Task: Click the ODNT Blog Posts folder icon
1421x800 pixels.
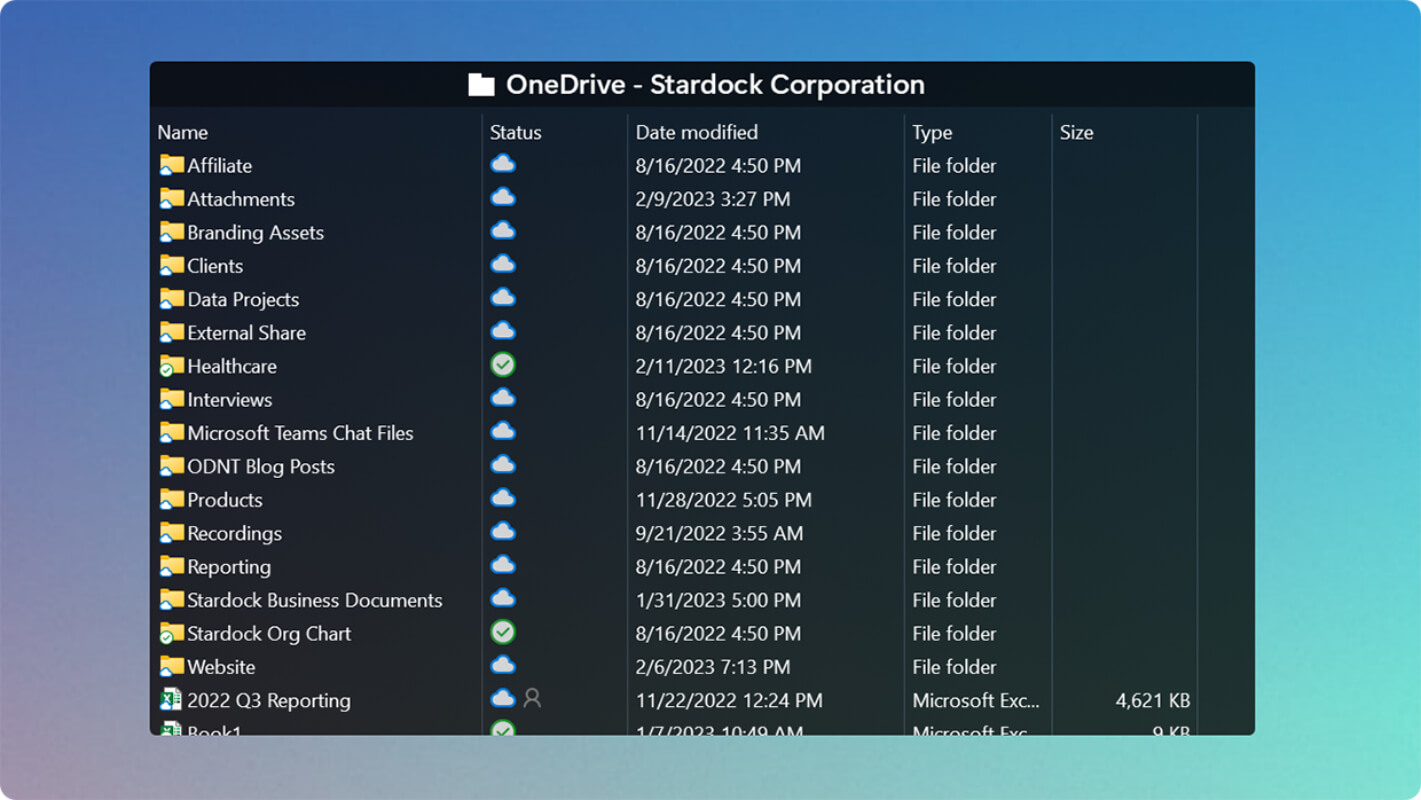Action: coord(171,467)
